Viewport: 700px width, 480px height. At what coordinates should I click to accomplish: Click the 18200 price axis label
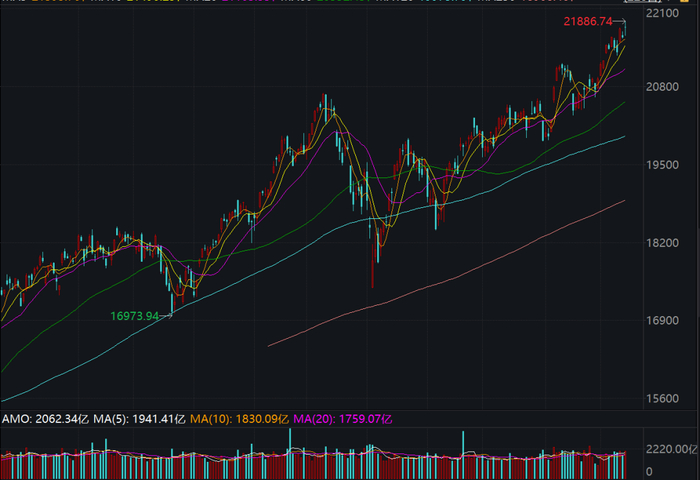click(662, 243)
